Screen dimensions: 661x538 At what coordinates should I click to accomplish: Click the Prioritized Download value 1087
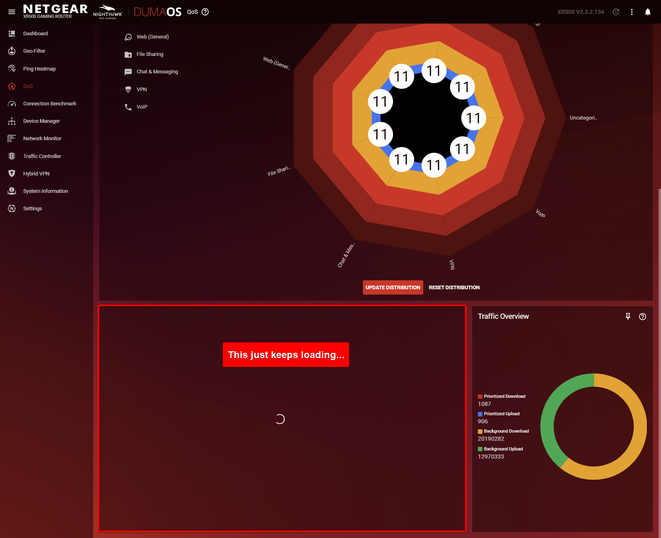(484, 404)
